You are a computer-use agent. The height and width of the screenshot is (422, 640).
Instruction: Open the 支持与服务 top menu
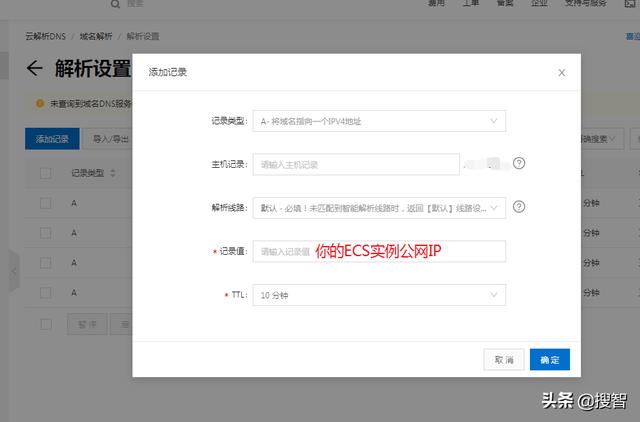586,3
